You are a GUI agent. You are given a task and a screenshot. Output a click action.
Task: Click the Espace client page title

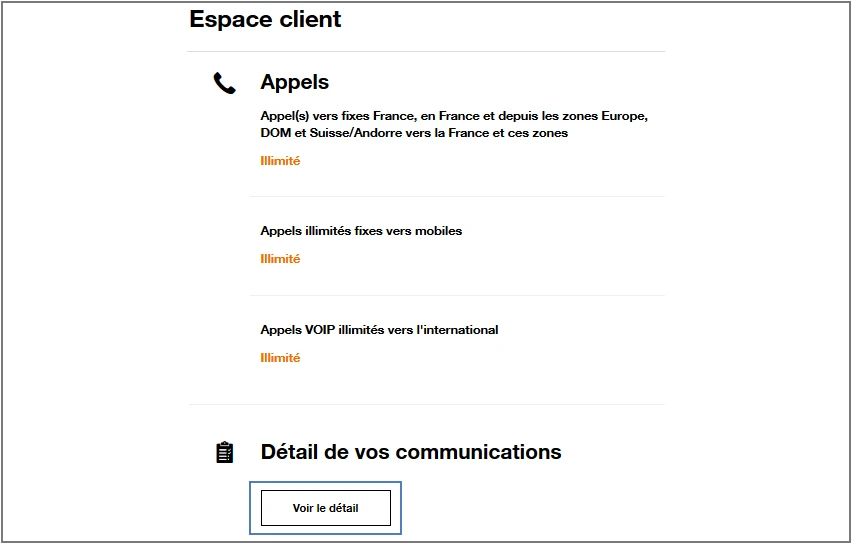click(x=265, y=19)
